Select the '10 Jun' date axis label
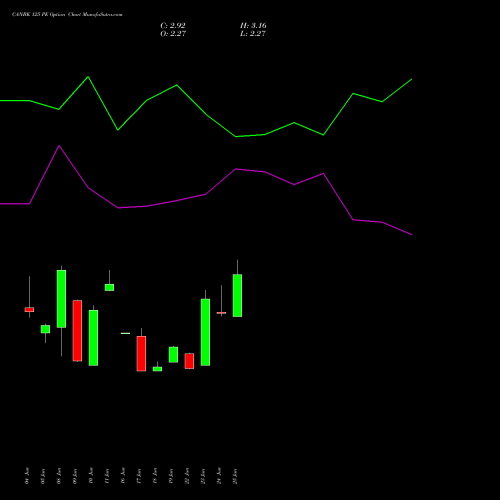 point(91,476)
